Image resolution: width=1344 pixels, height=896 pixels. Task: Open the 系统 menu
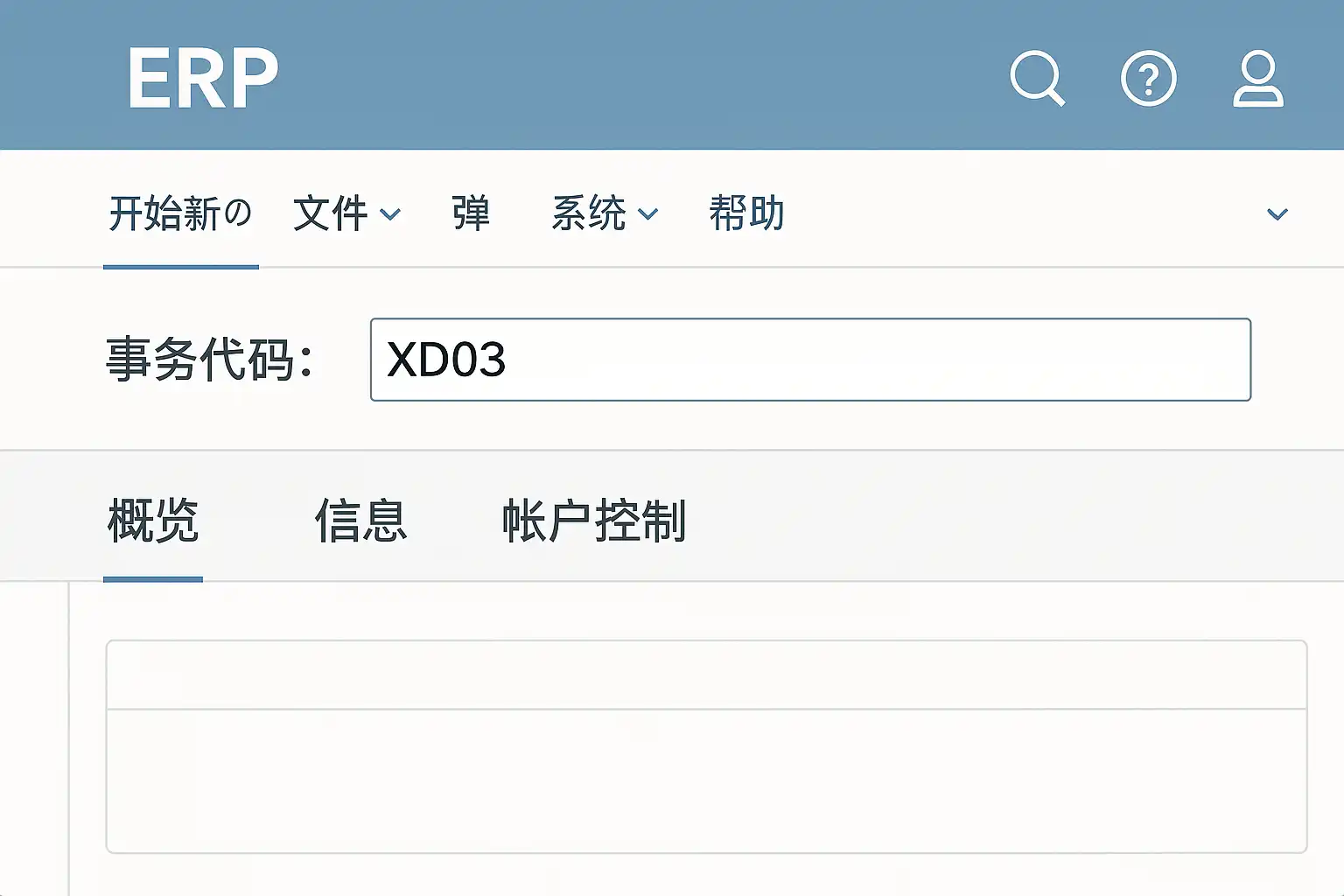pyautogui.click(x=589, y=213)
